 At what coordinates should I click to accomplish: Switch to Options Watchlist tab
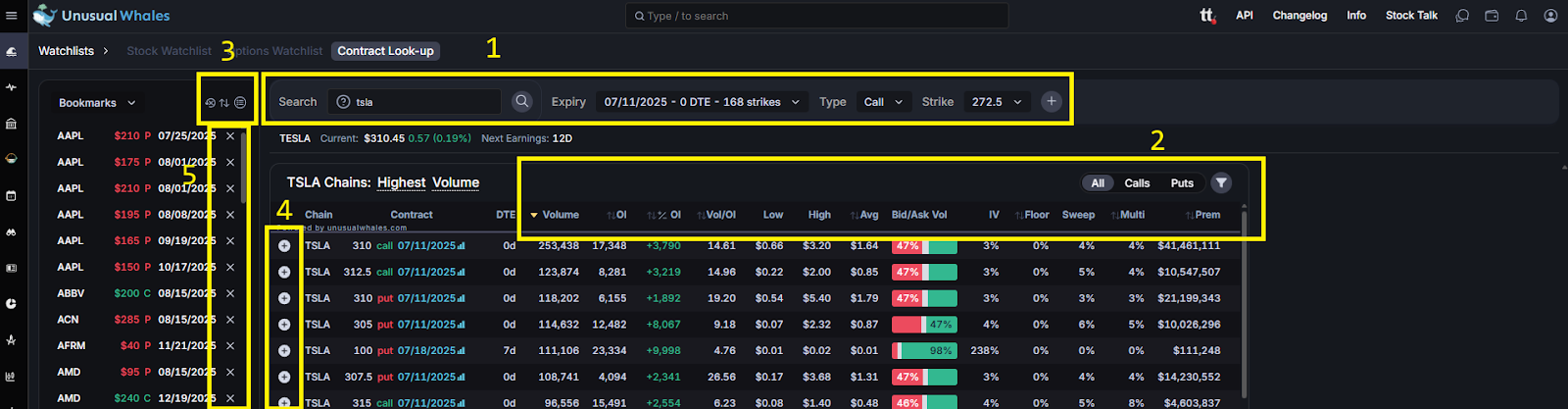pyautogui.click(x=276, y=51)
